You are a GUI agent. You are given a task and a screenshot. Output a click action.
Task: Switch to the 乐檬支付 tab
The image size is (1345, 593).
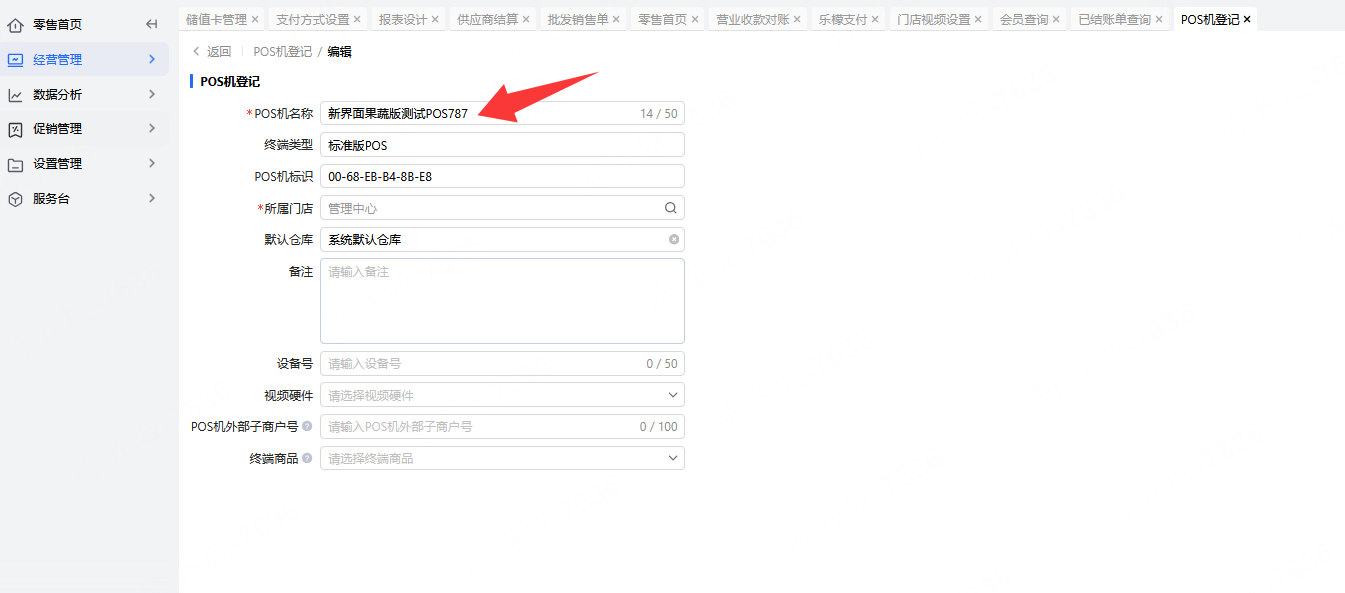843,19
